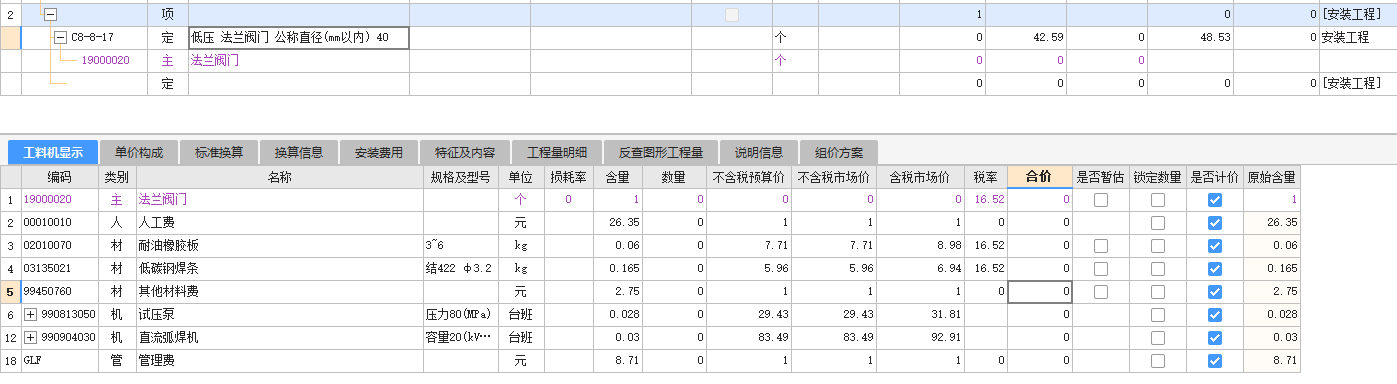1397x384 pixels.
Task: Open the 说明信息 tab
Action: tap(759, 153)
